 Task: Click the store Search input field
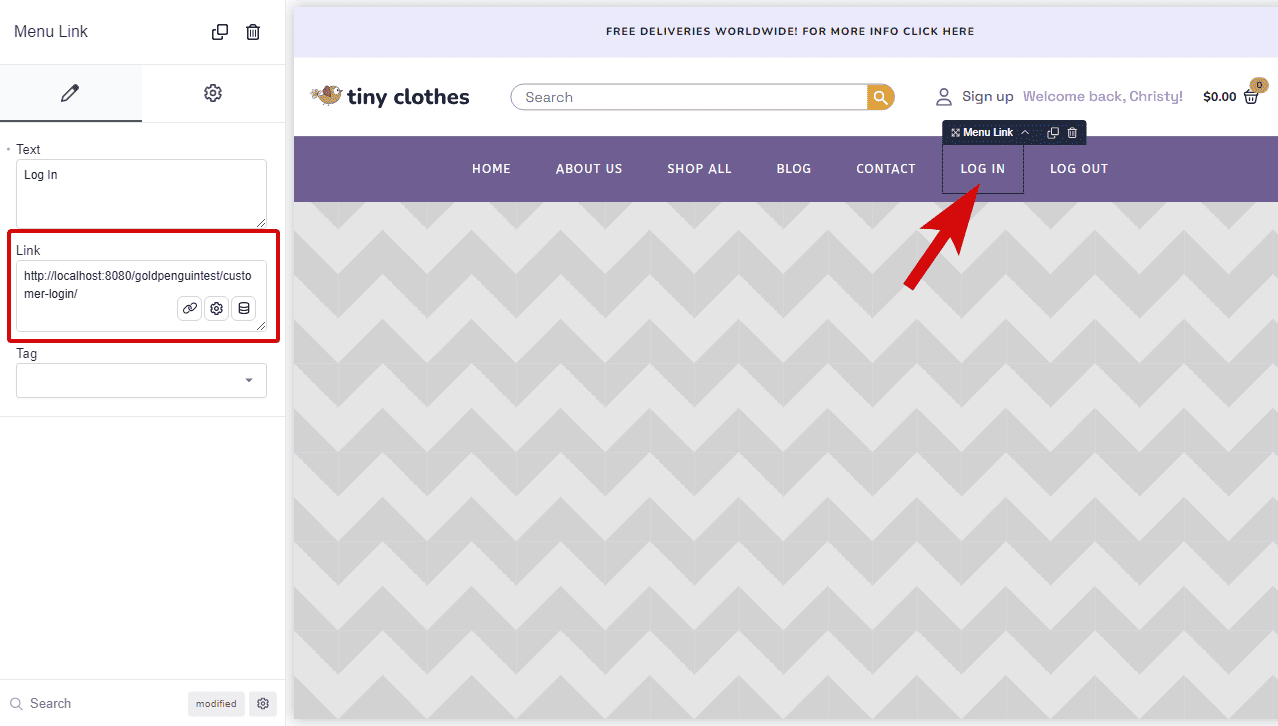pyautogui.click(x=689, y=97)
